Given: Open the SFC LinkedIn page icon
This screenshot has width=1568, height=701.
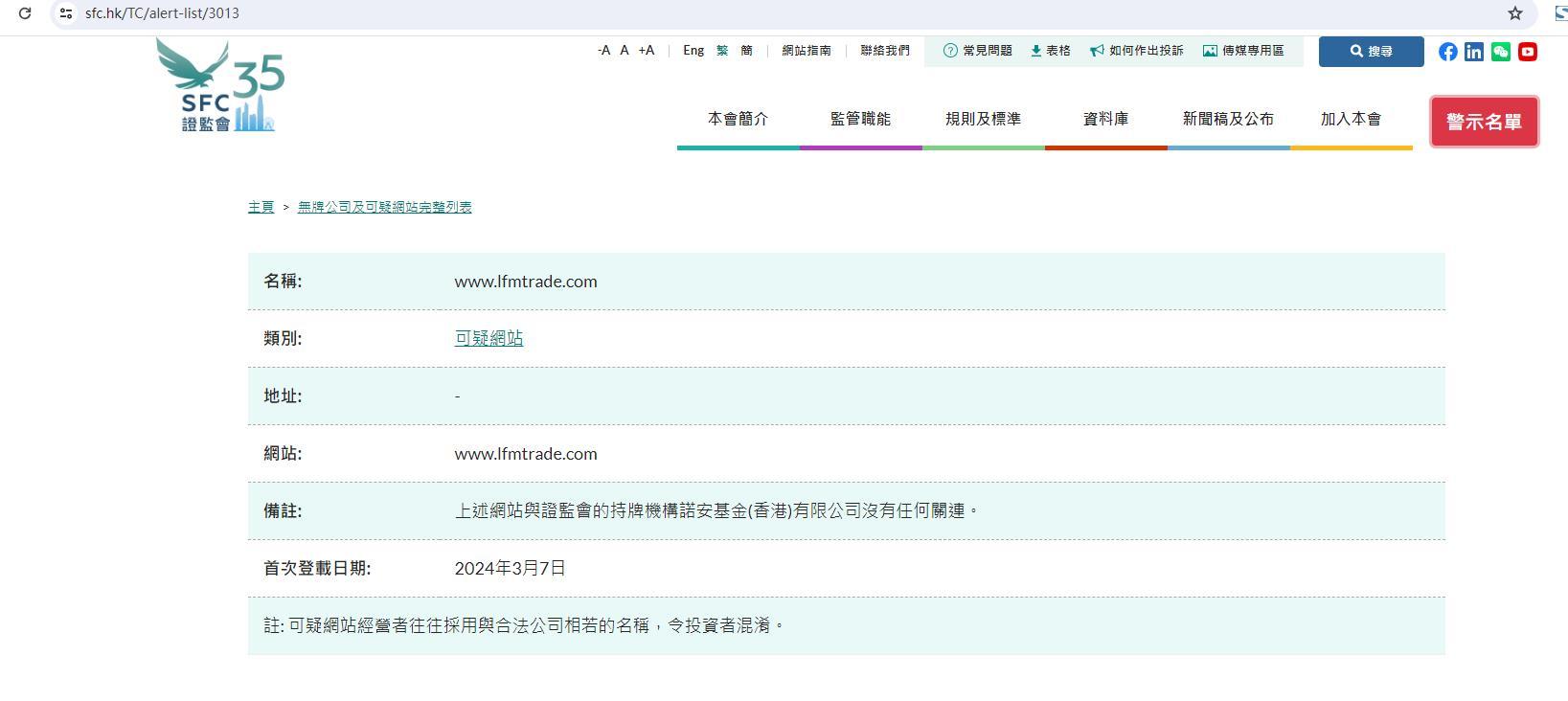Looking at the screenshot, I should point(1474,52).
